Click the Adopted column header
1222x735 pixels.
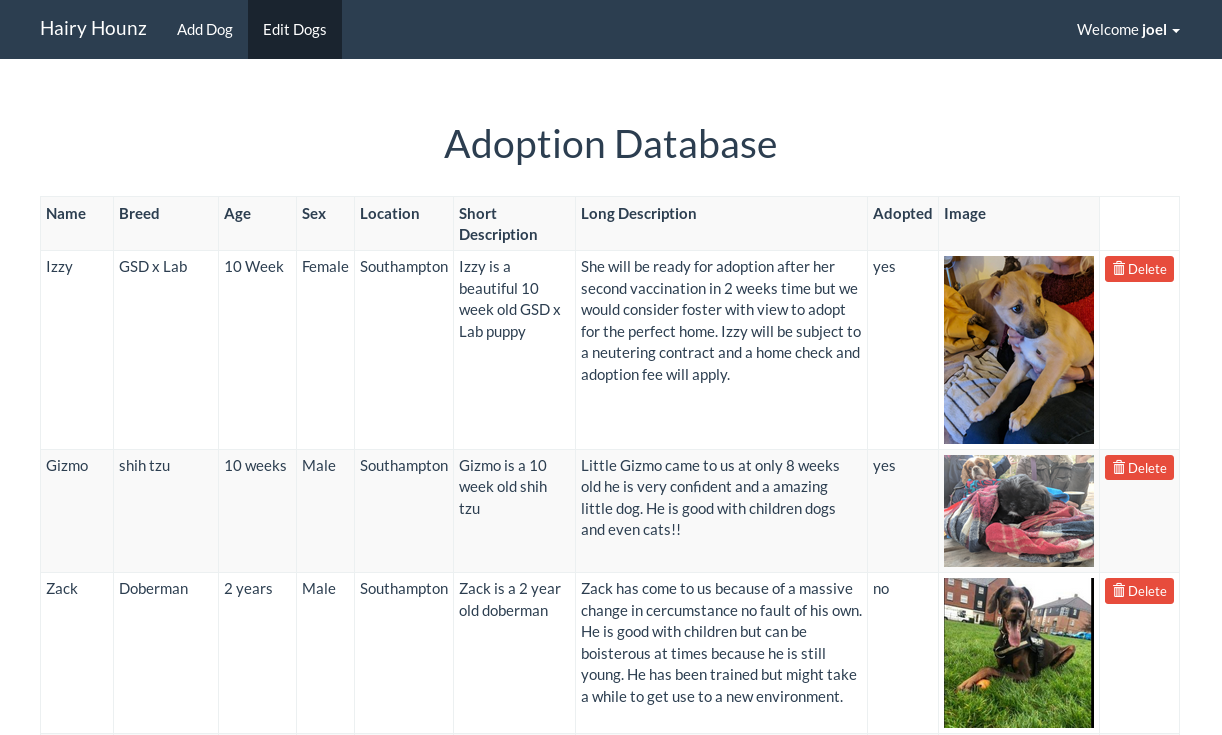902,214
